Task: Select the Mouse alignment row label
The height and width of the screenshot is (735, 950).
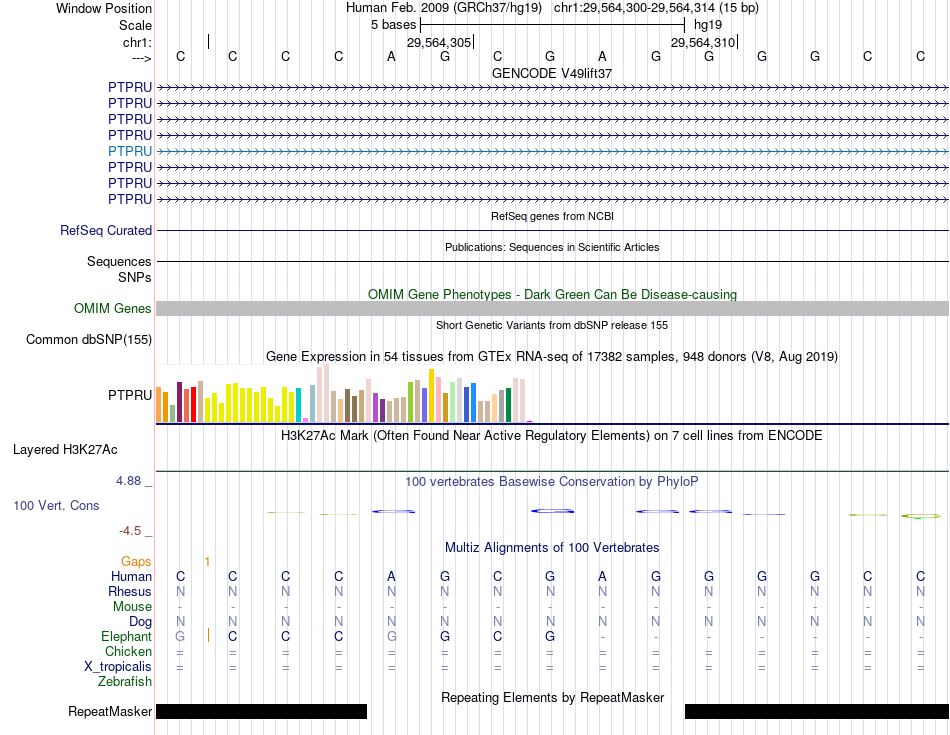Action: (x=132, y=607)
